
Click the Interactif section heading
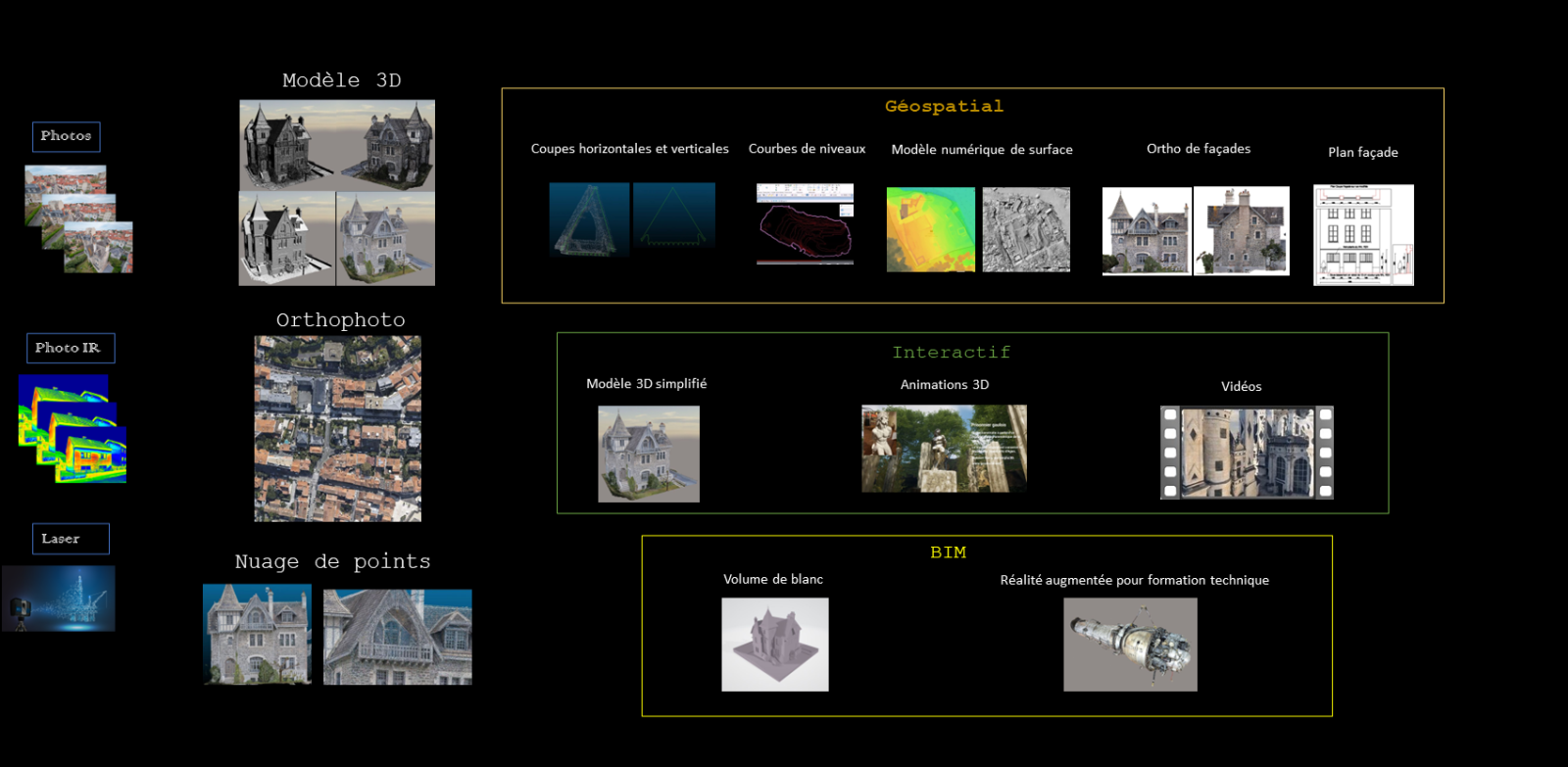click(951, 353)
